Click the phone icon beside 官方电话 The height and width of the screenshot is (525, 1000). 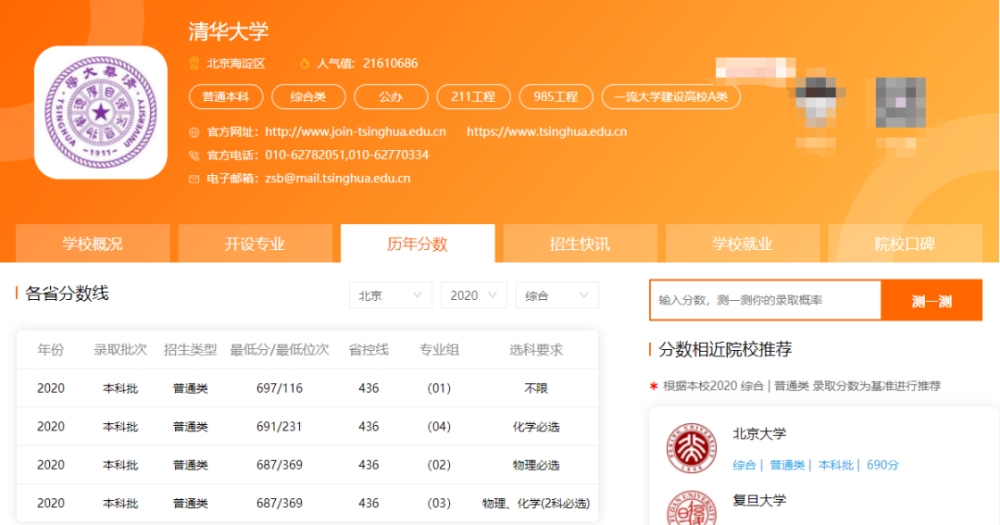click(x=195, y=155)
